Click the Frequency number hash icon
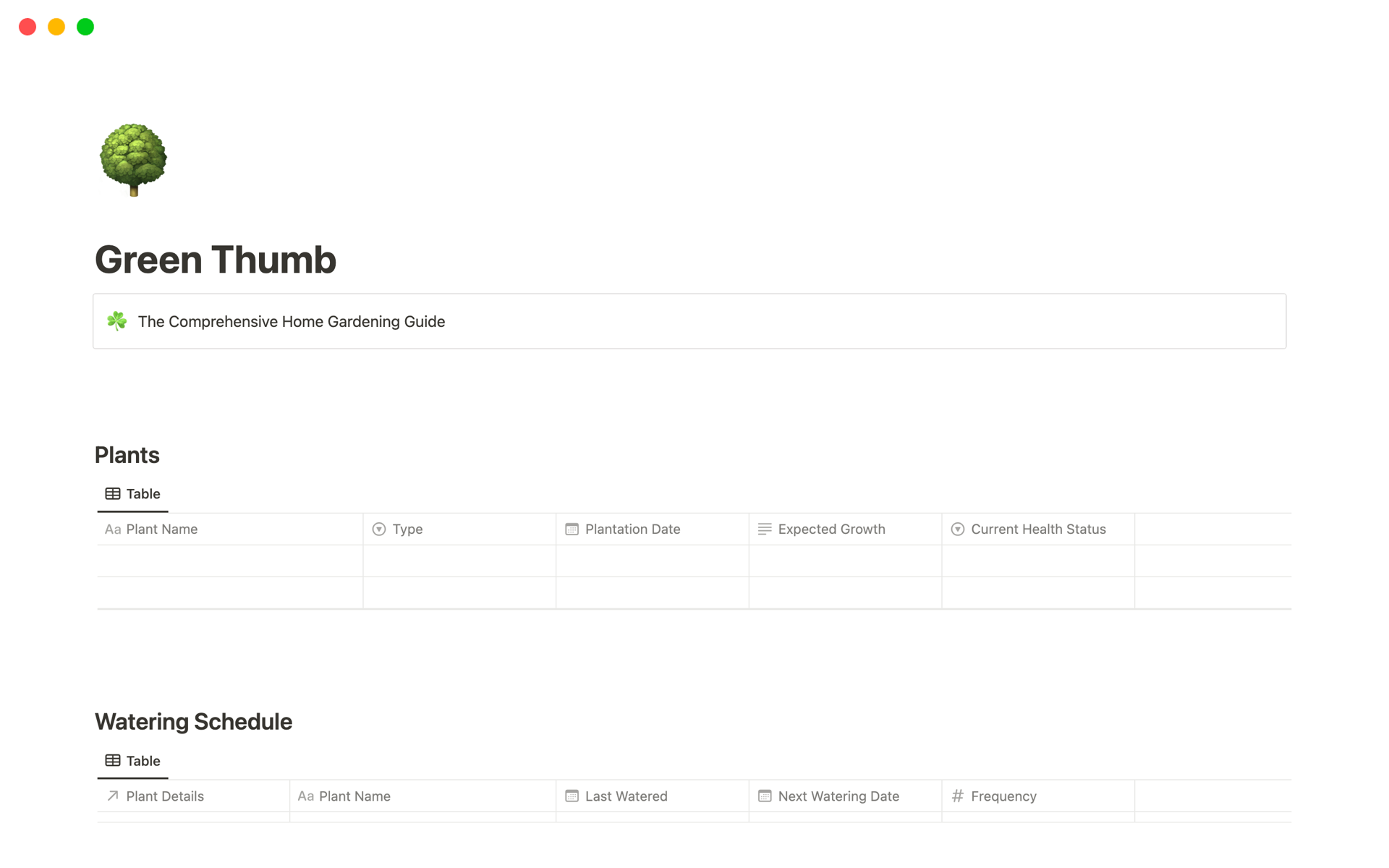 point(957,796)
